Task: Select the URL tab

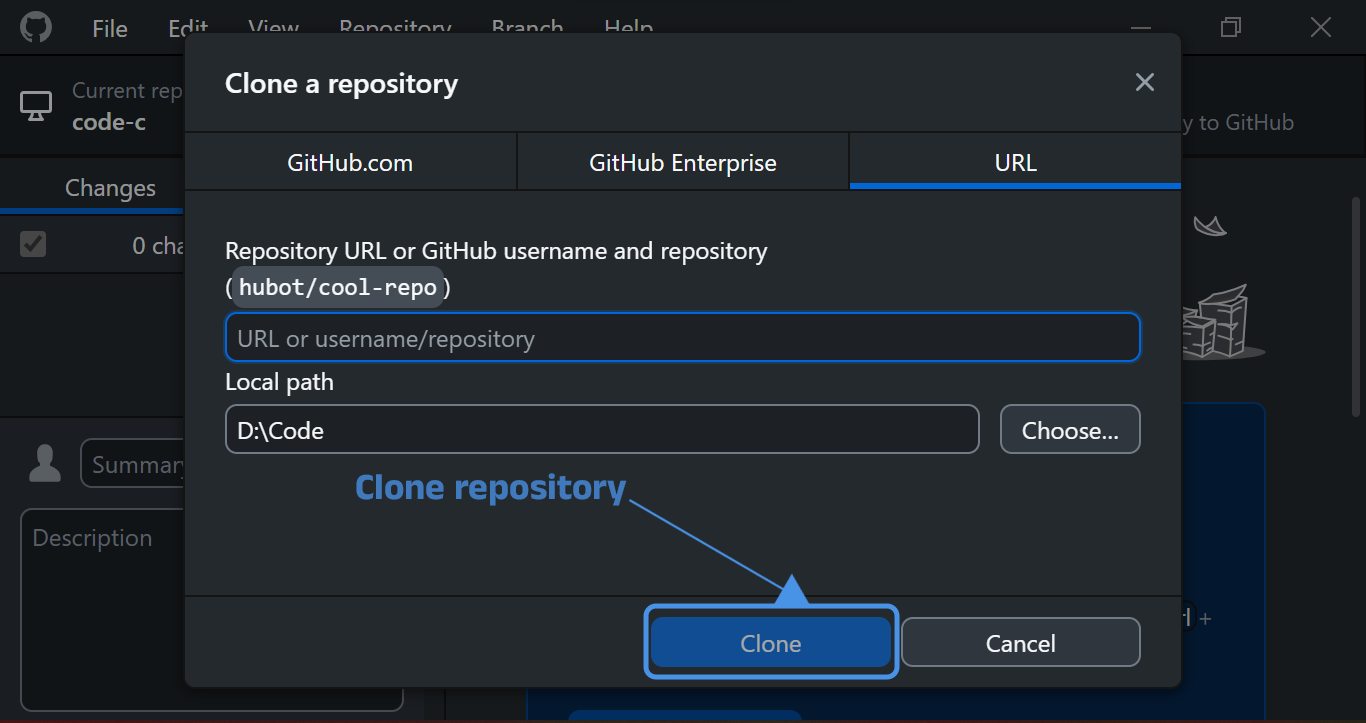Action: [1015, 163]
